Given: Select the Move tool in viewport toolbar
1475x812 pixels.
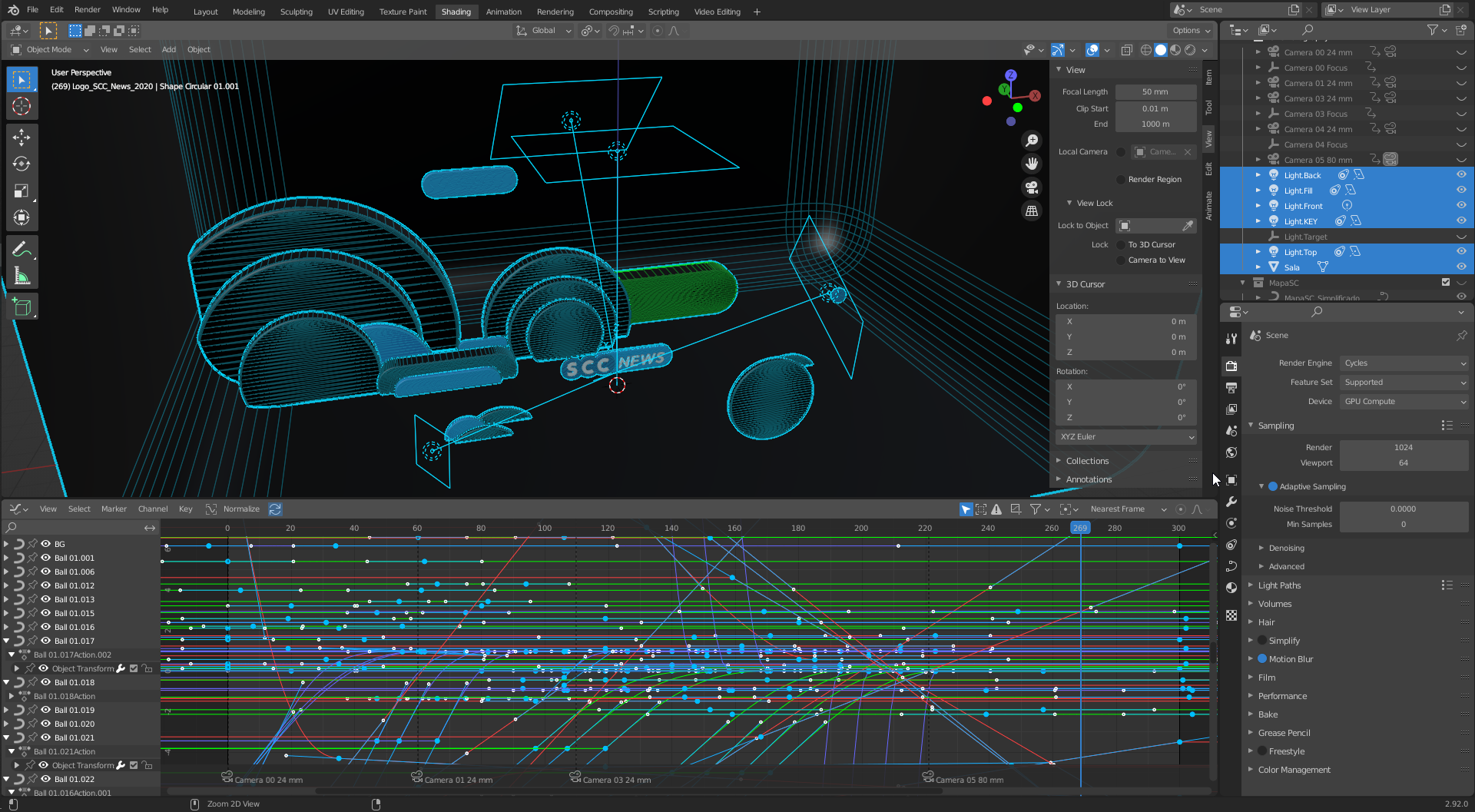Looking at the screenshot, I should click(22, 137).
